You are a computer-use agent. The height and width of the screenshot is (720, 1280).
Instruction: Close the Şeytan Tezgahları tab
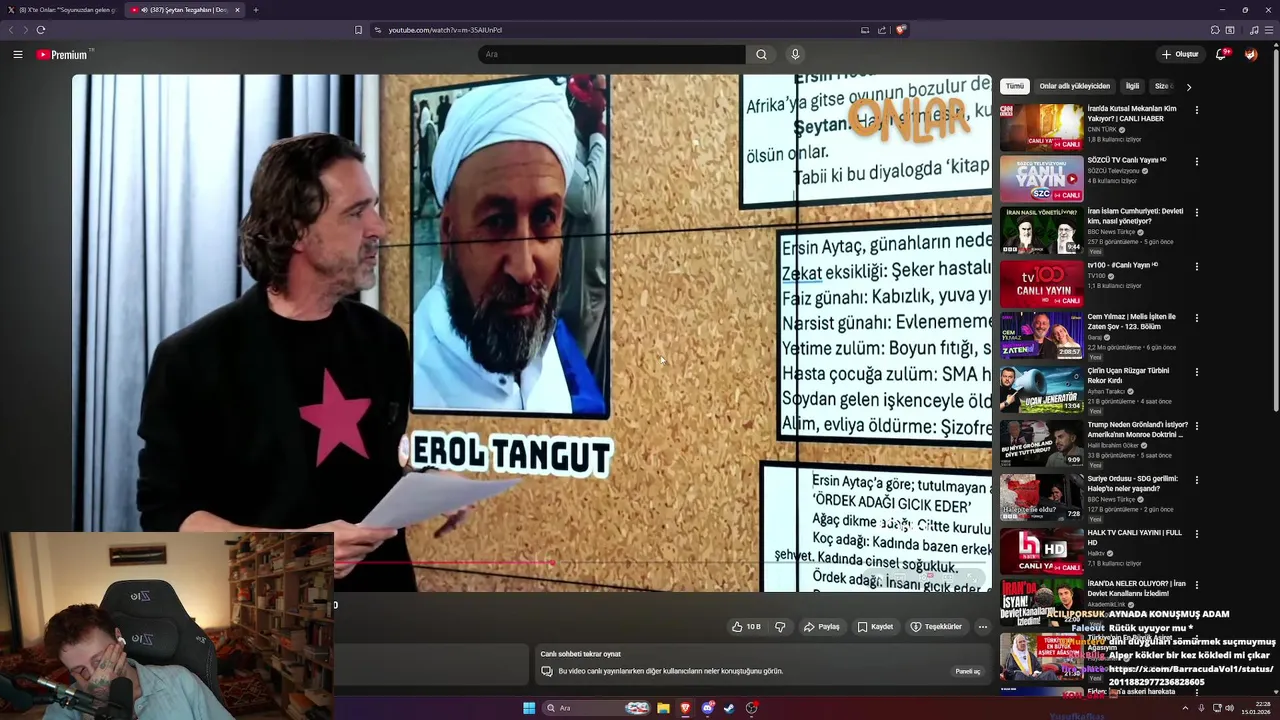[237, 10]
